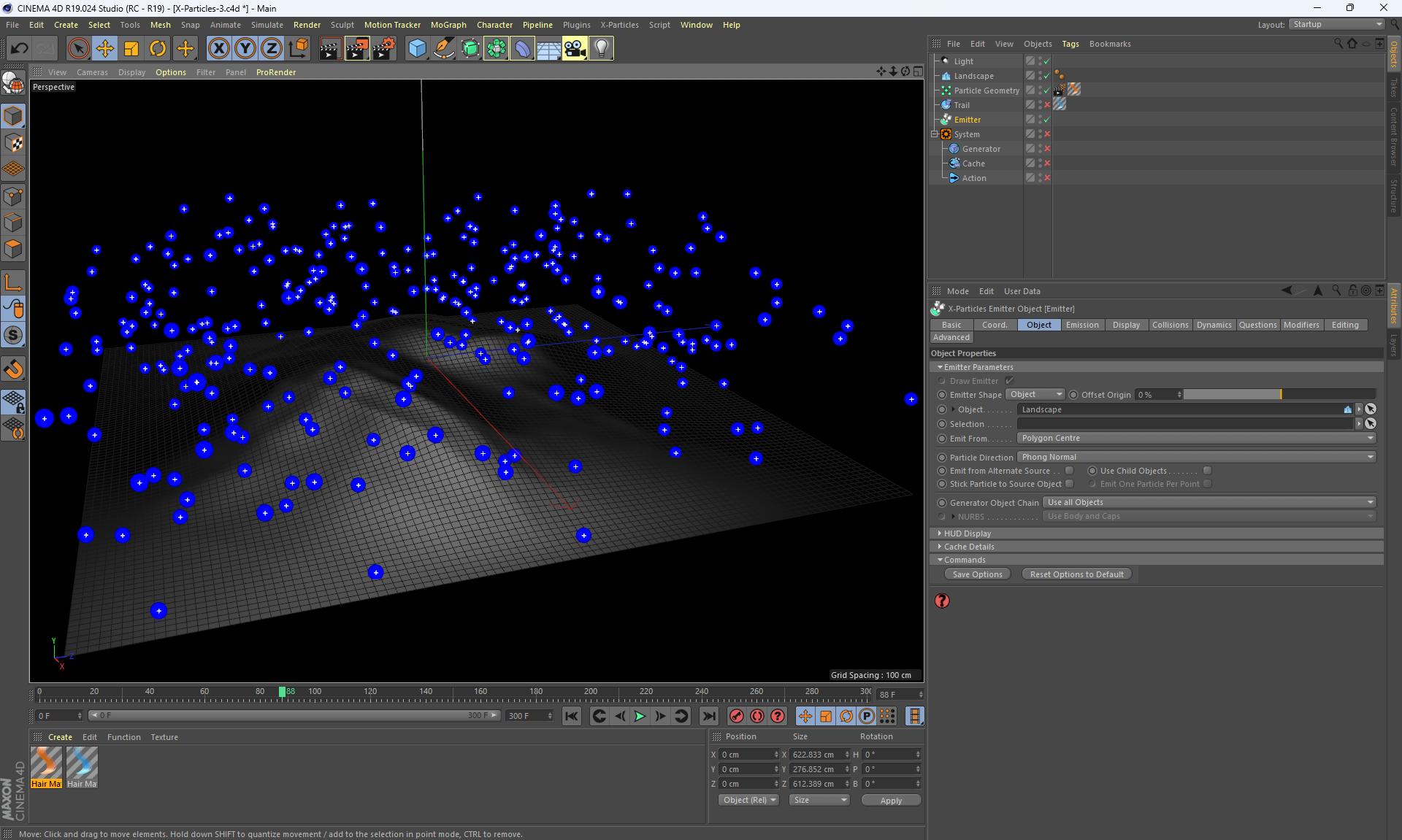Image resolution: width=1402 pixels, height=840 pixels.
Task: Click the Light object toolbar icon
Action: [x=601, y=48]
